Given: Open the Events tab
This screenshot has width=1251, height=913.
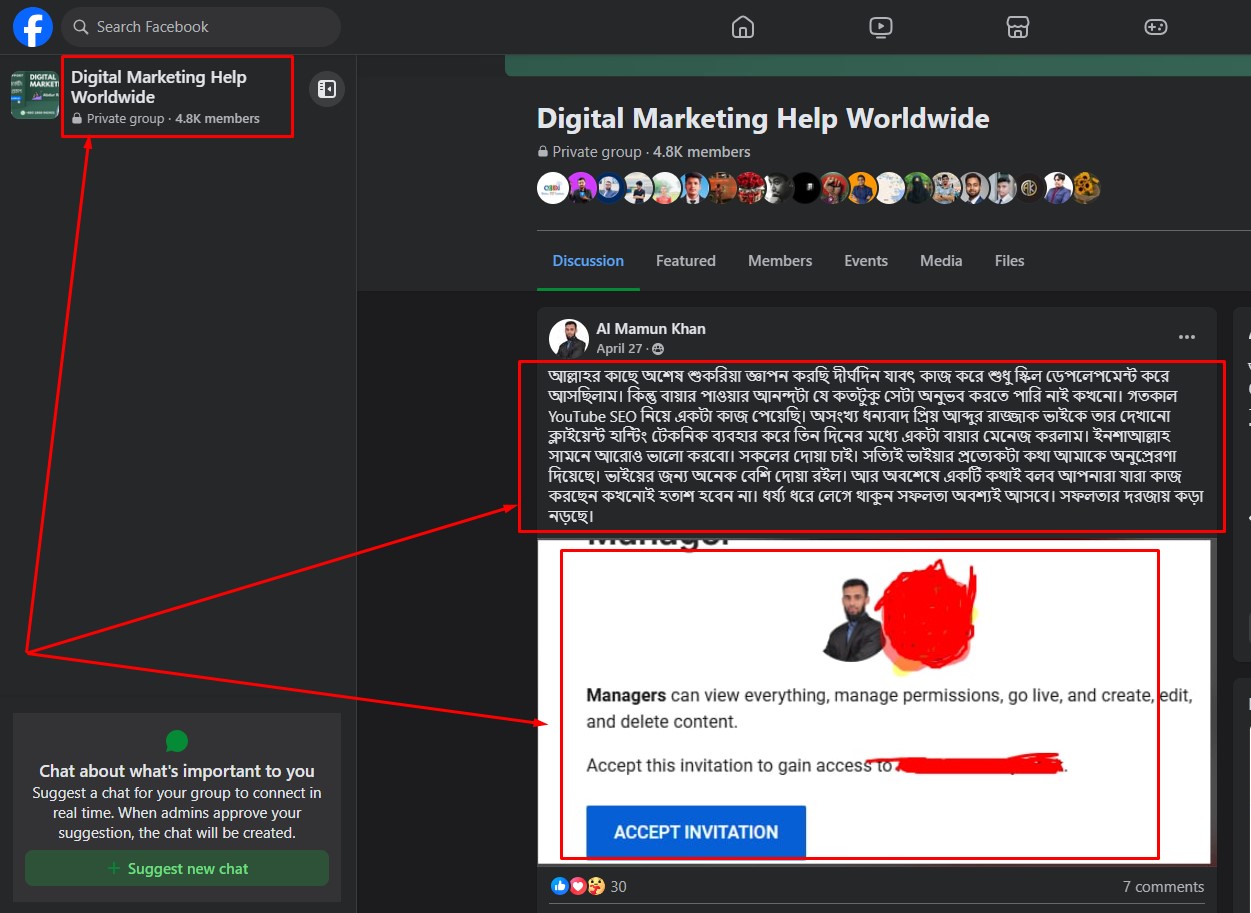Looking at the screenshot, I should coord(866,261).
